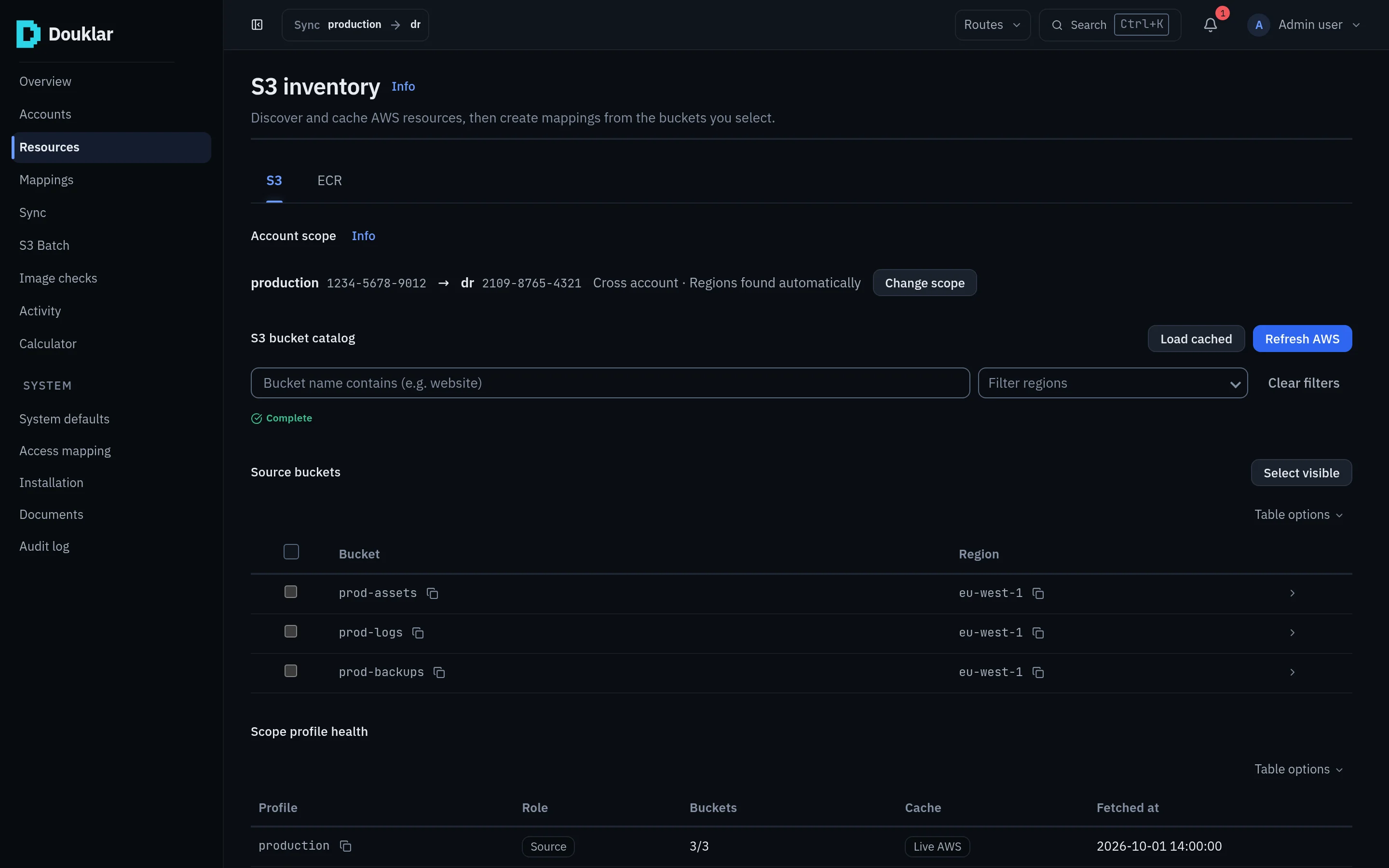Expand the prod-assets row chevron
The width and height of the screenshot is (1389, 868).
click(1292, 593)
